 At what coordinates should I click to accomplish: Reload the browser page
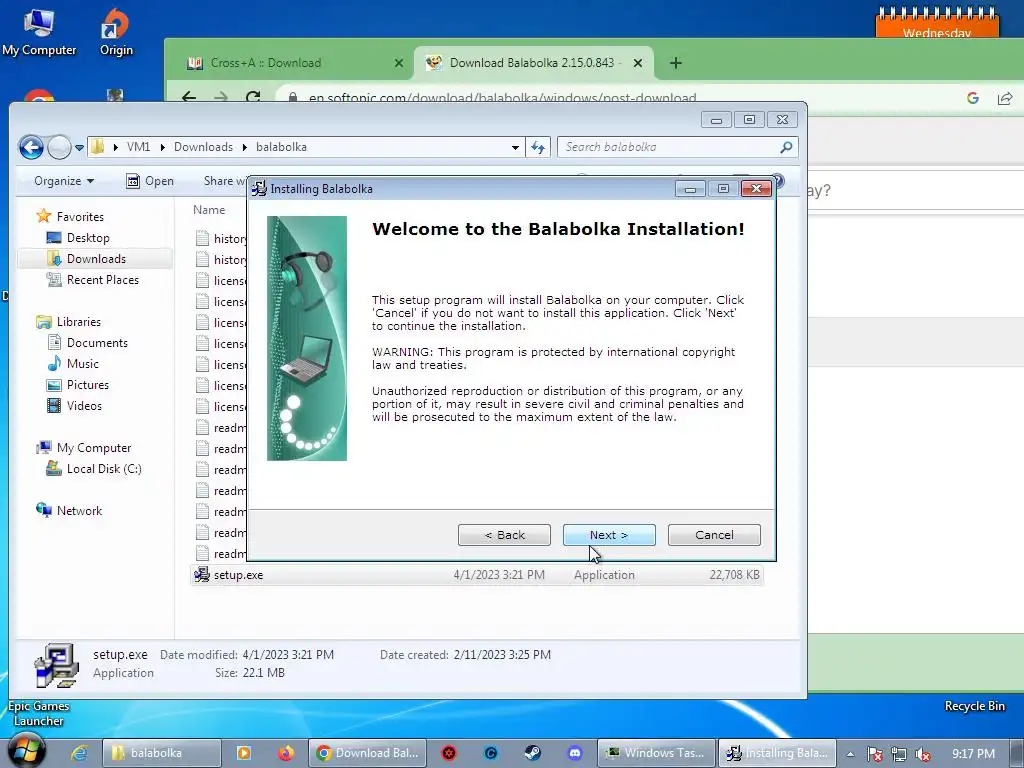pos(253,97)
